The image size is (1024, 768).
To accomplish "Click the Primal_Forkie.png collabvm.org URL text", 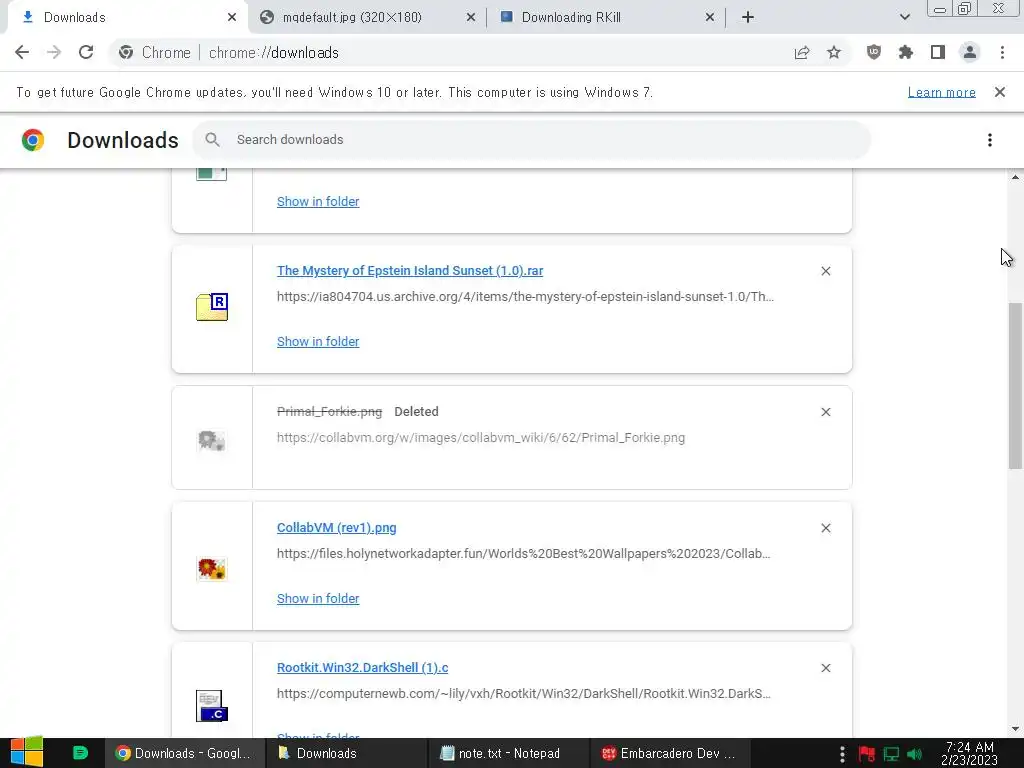I will pos(481,438).
